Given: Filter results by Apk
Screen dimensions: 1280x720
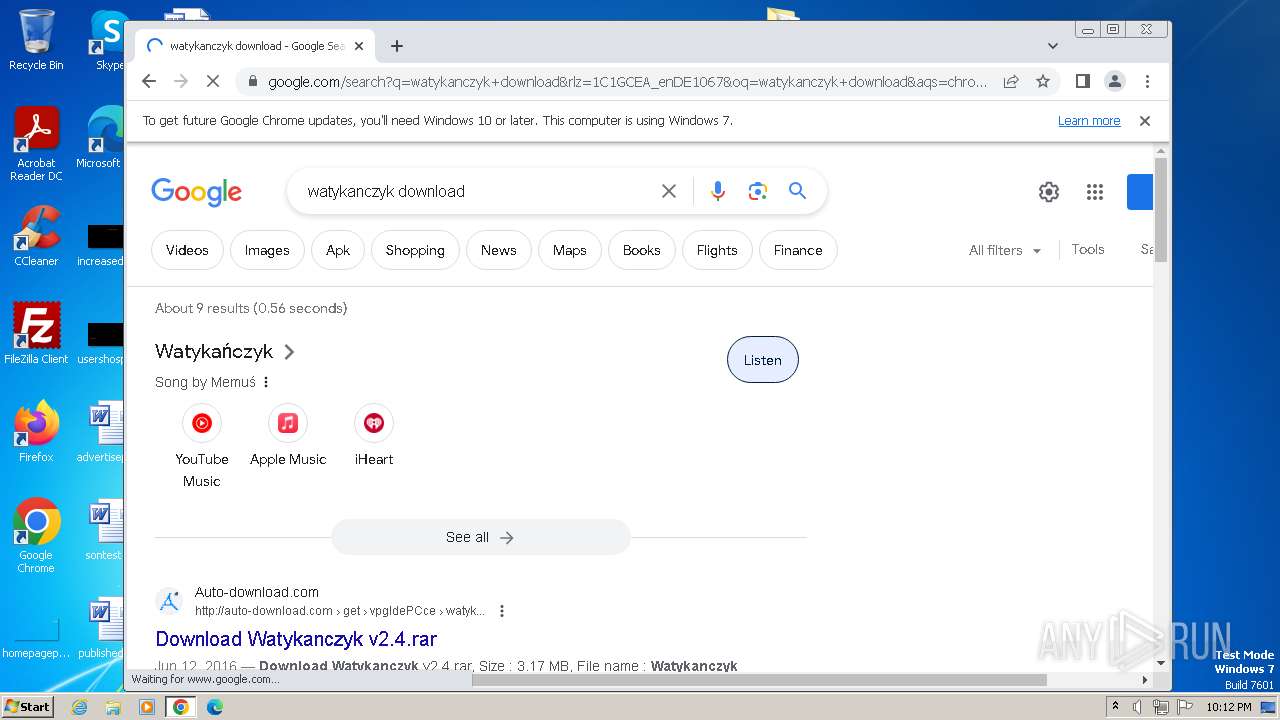Looking at the screenshot, I should (x=338, y=250).
